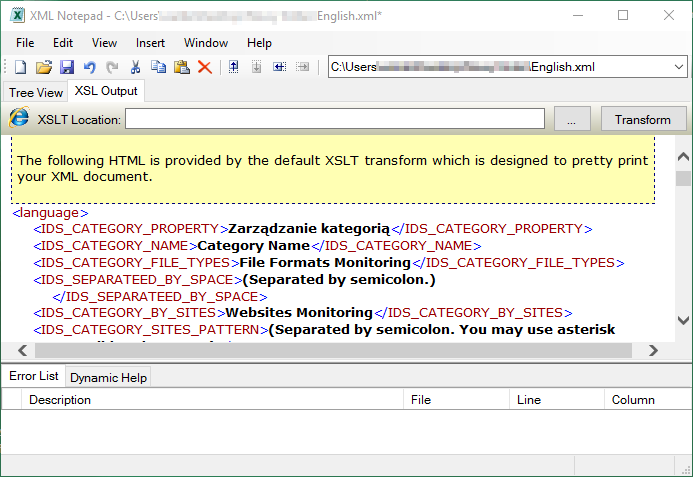Click the closing IDS_SEPARATEED_BY_SPACE tag
Viewport: 693px width, 477px height.
pos(160,297)
